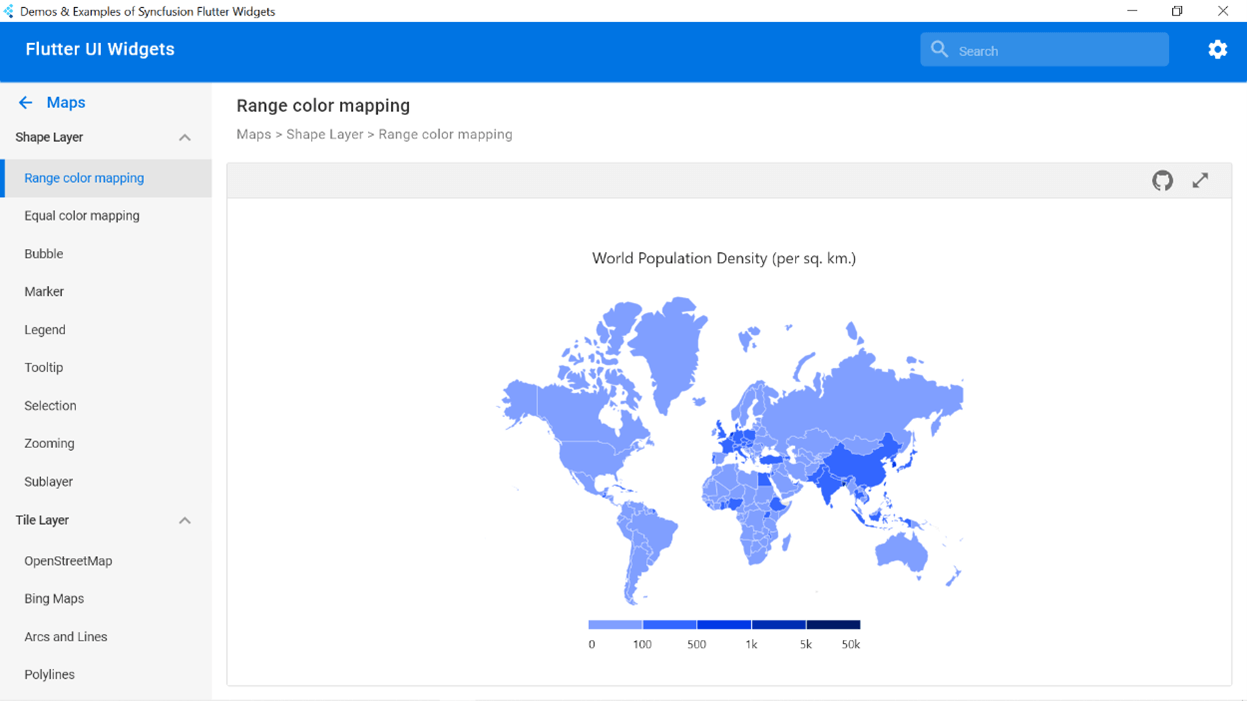Screen dimensions: 1247x701
Task: Go to the Zooming sample
Action: click(x=49, y=444)
